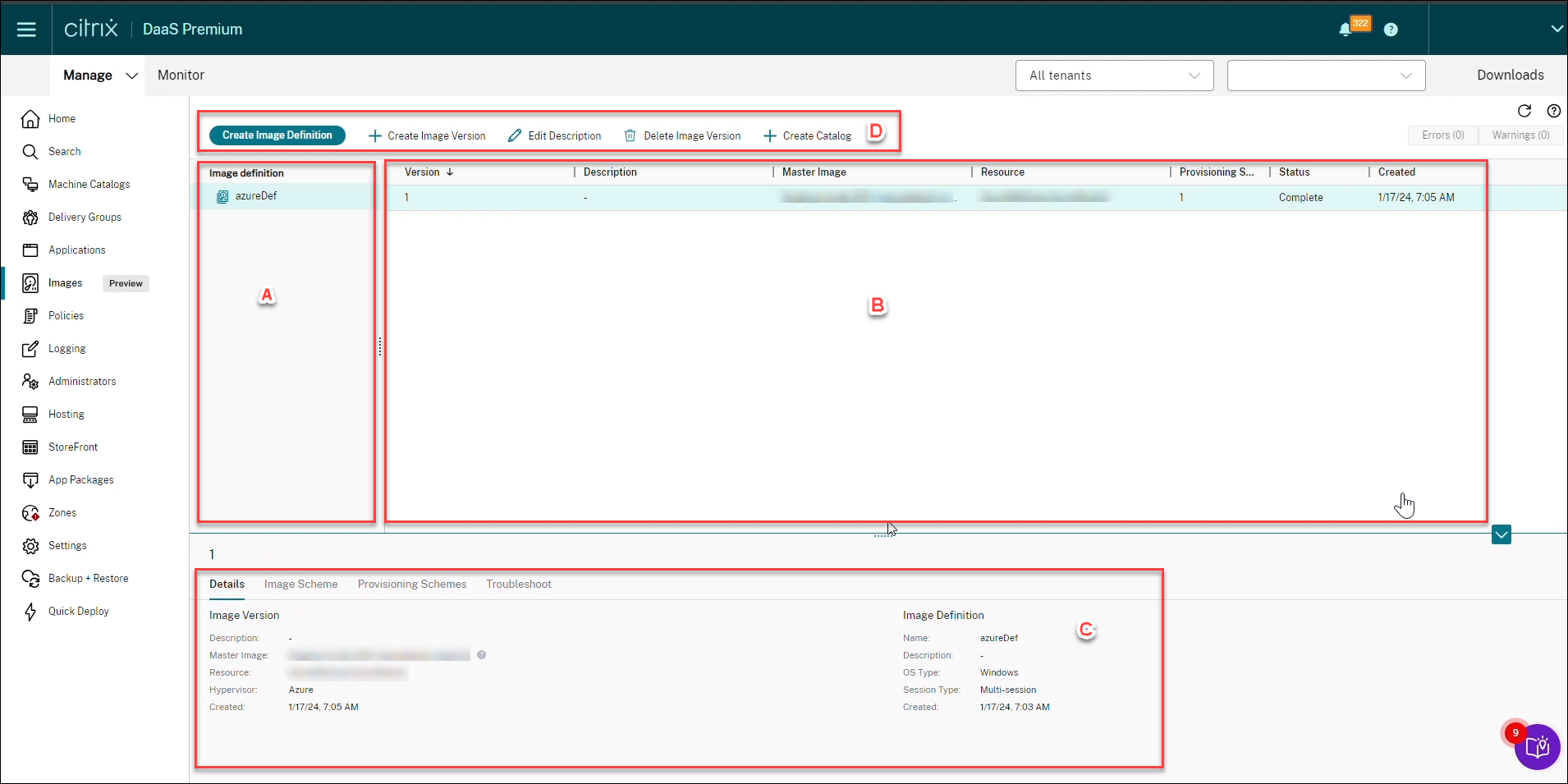
Task: Select the Delivery Groups sidebar icon
Action: point(30,217)
